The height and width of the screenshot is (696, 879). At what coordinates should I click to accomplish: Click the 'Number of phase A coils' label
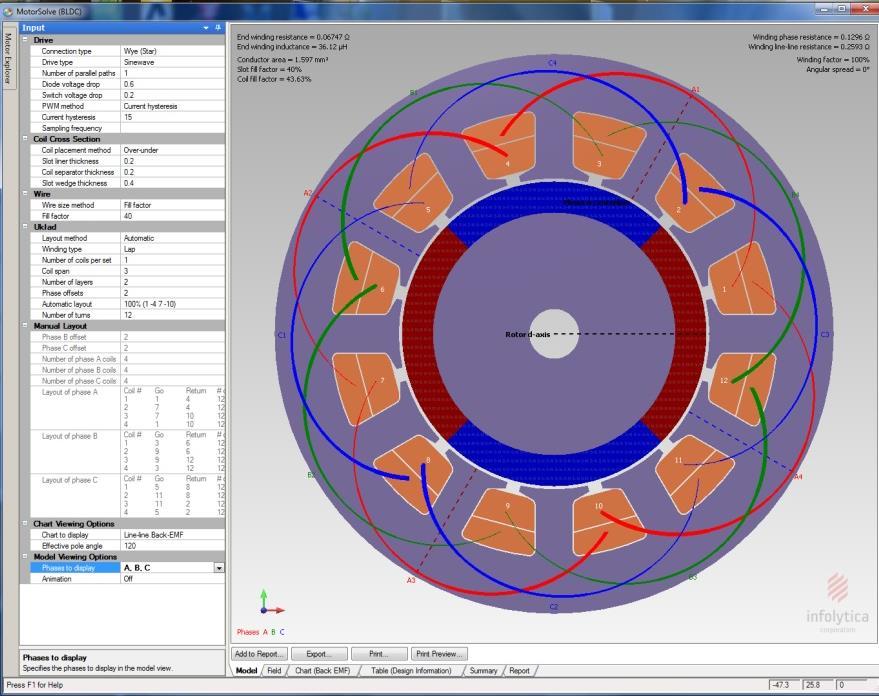click(x=79, y=359)
